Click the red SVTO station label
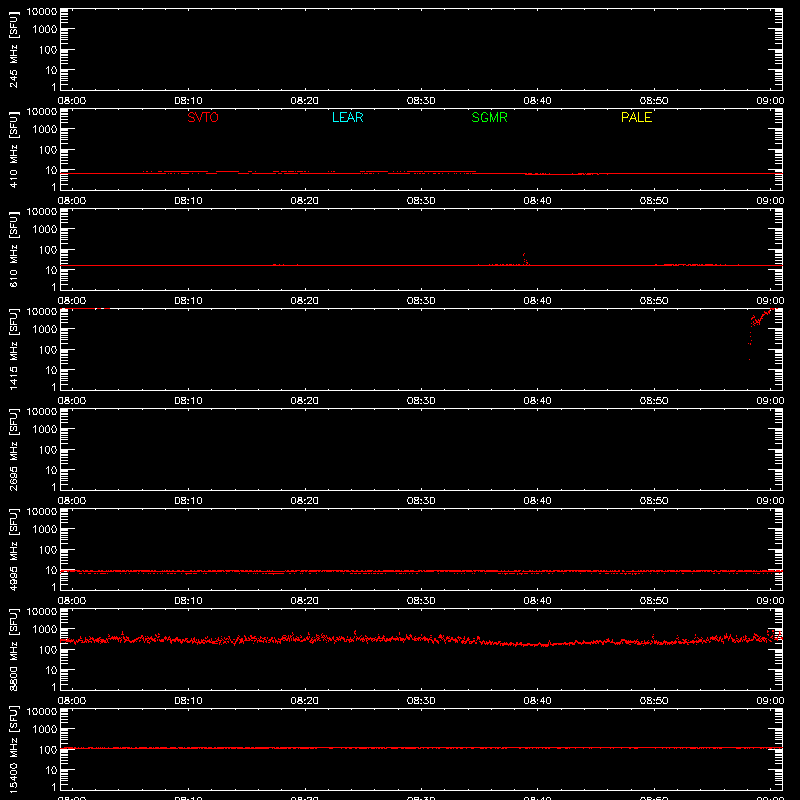Screen dimensions: 800x800 click(203, 117)
